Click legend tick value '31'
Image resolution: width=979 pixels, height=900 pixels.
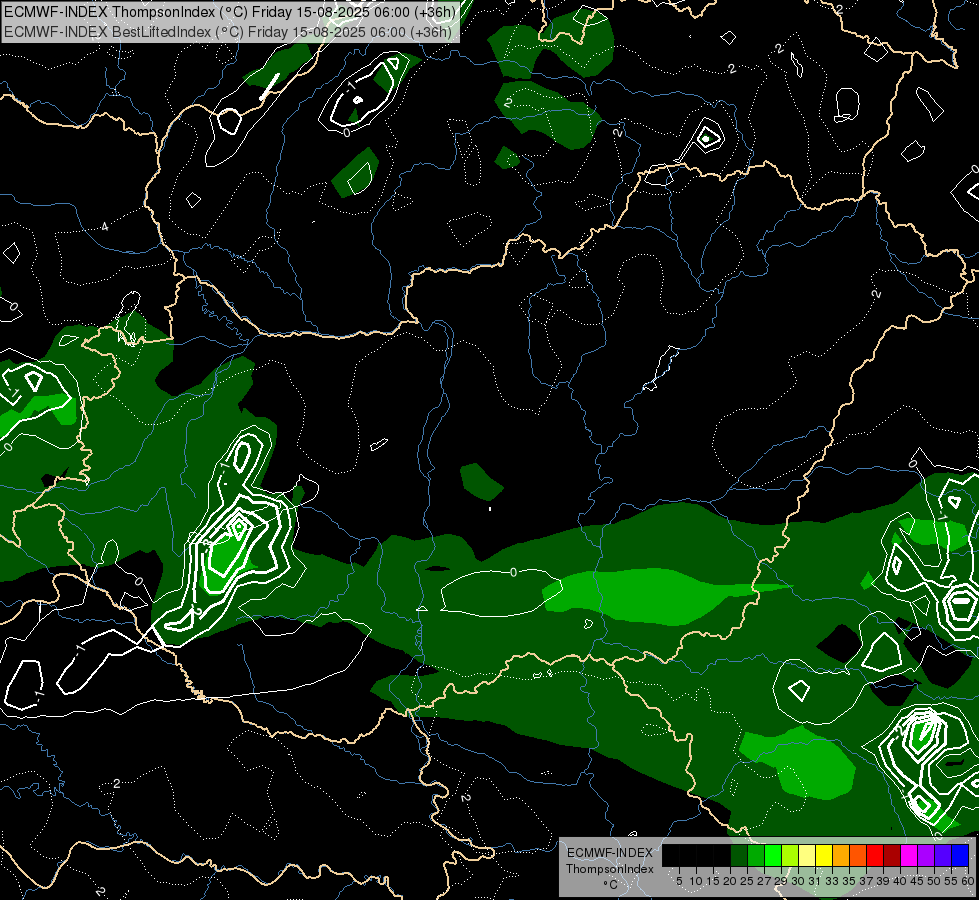pos(815,881)
